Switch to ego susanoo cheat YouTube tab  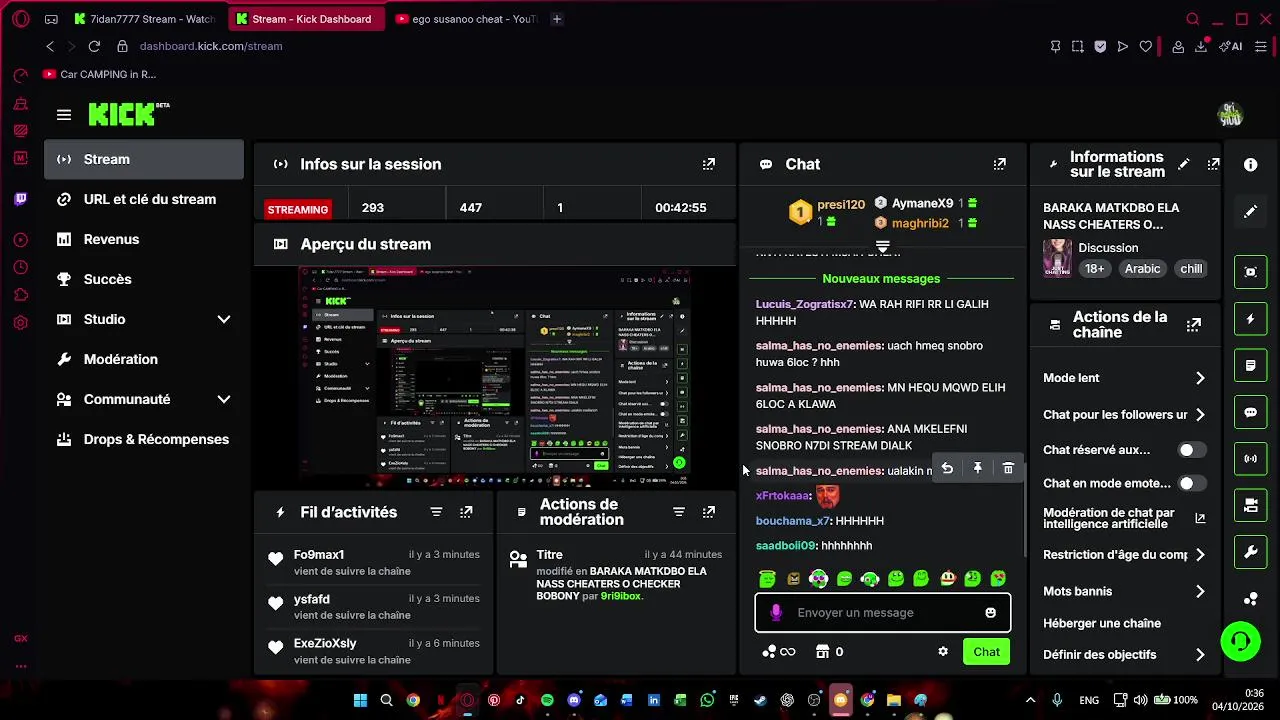466,19
